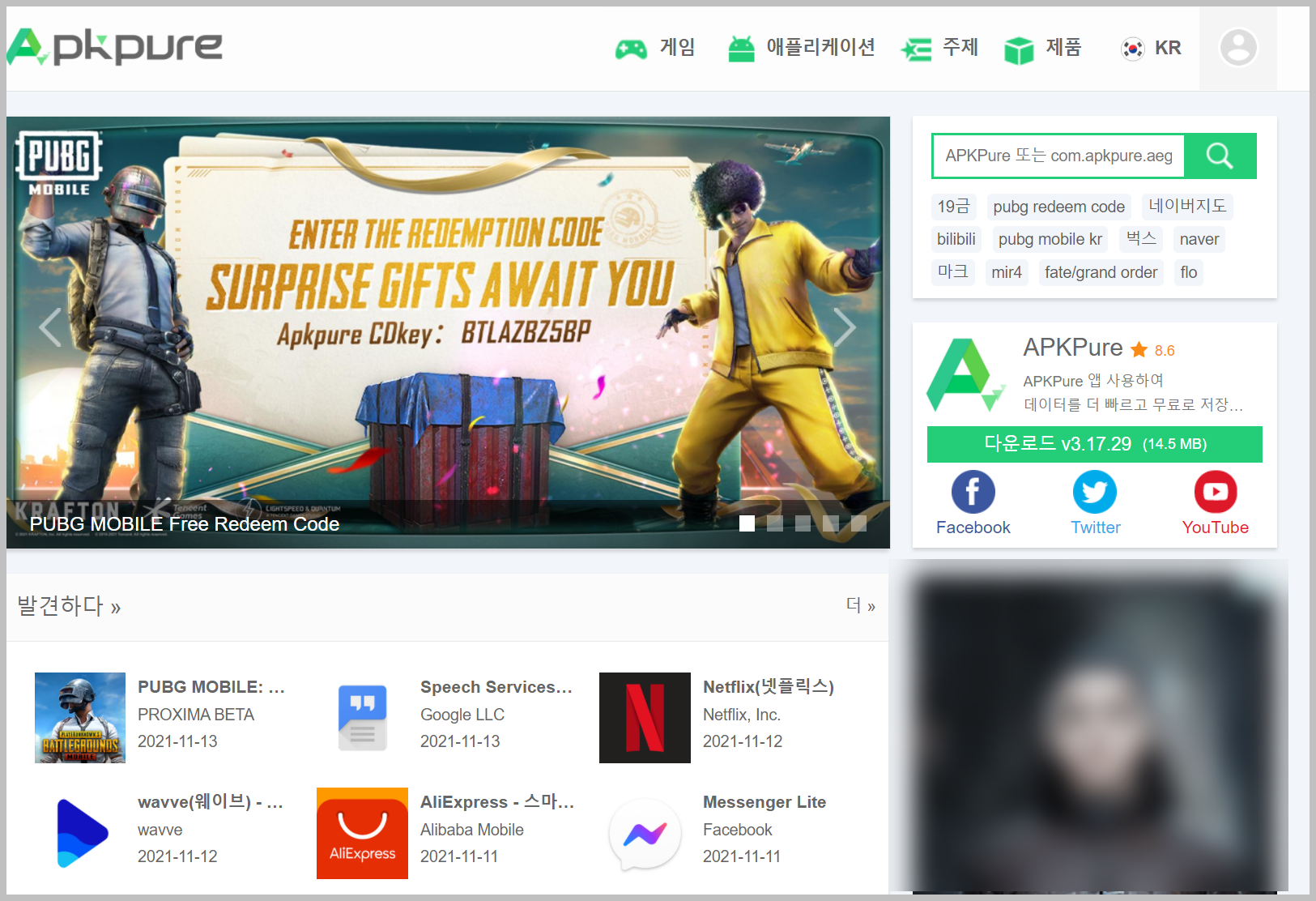Click the pubg mobile kr tag
Image resolution: width=1316 pixels, height=901 pixels.
pos(1050,239)
